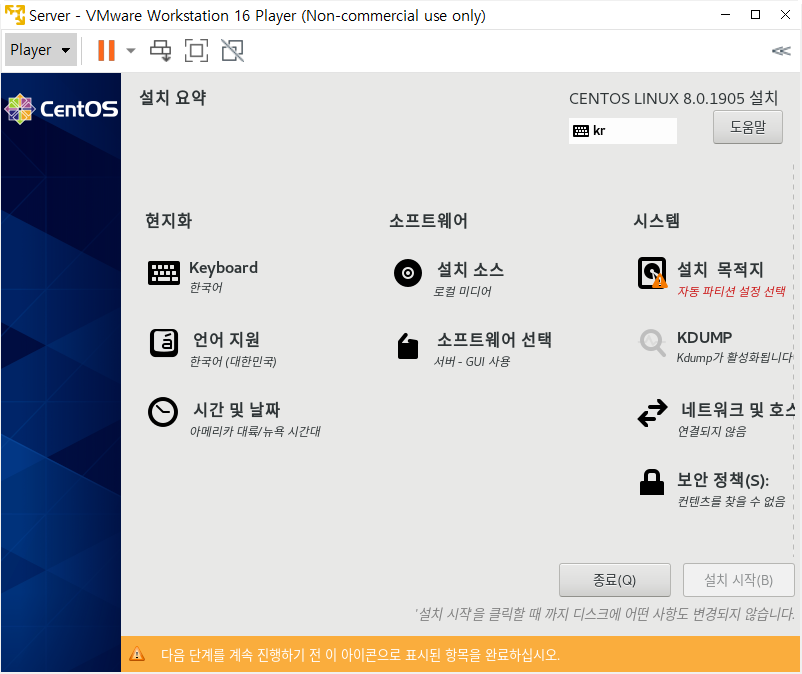Select 시간 및 날짜 label
The image size is (802, 674).
pos(236,410)
